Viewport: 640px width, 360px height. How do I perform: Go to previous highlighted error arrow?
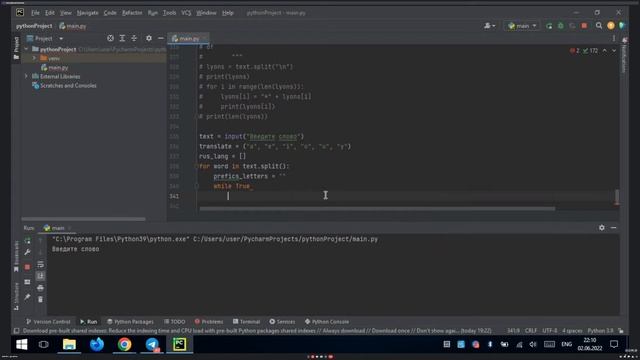[x=604, y=51]
